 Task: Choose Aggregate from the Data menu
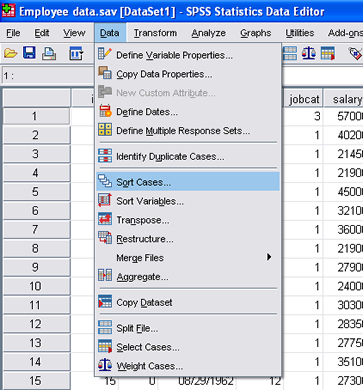coord(188,276)
